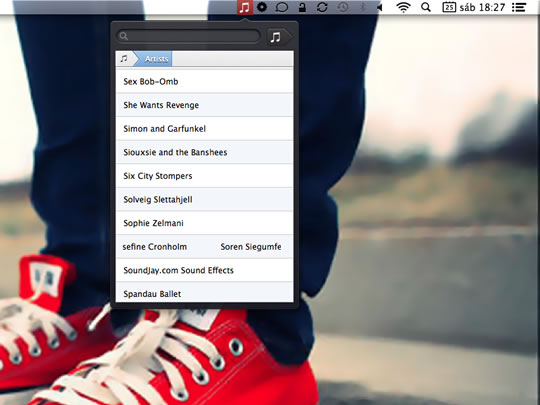The width and height of the screenshot is (540, 405).
Task: Select artist Six City Stompers
Action: coord(205,176)
